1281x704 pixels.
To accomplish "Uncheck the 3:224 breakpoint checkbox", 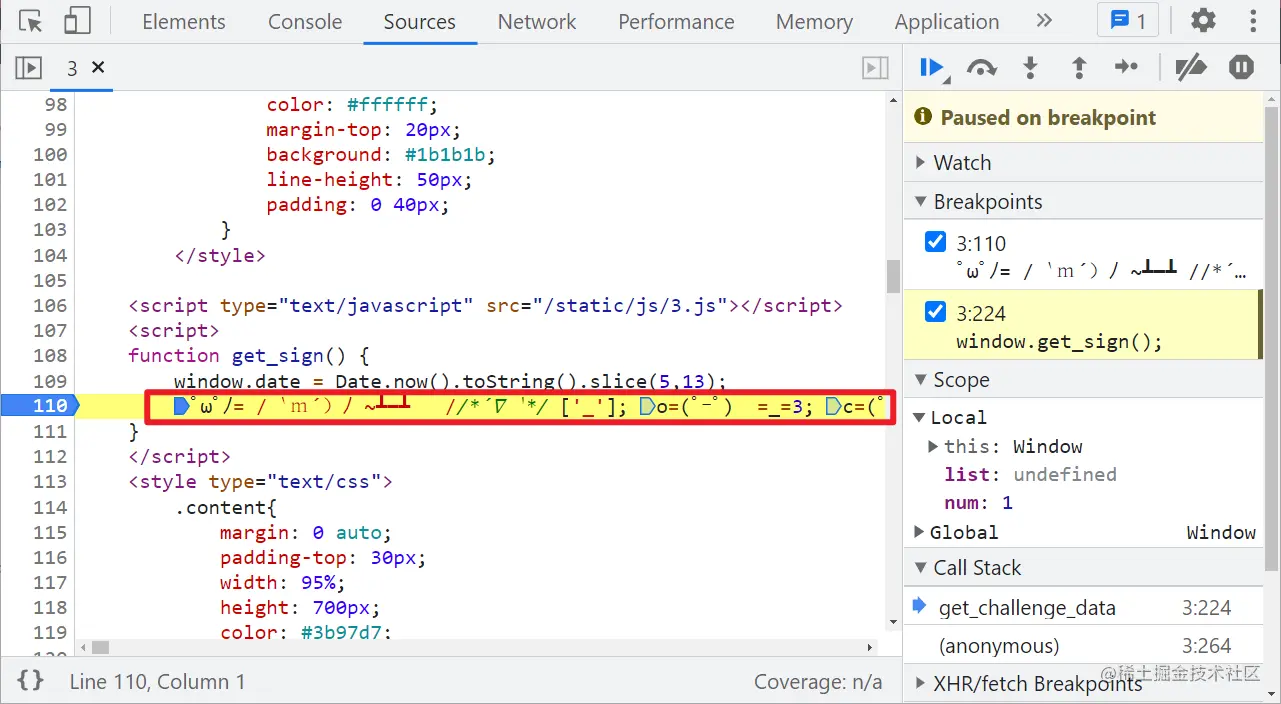I will click(935, 312).
